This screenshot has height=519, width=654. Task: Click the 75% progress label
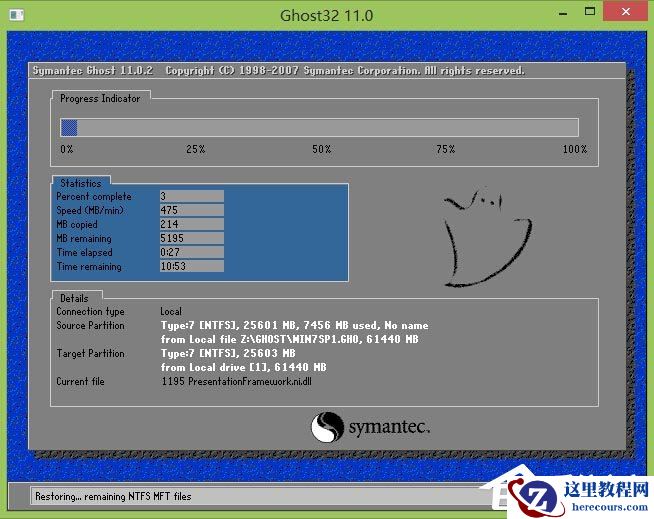click(x=446, y=149)
